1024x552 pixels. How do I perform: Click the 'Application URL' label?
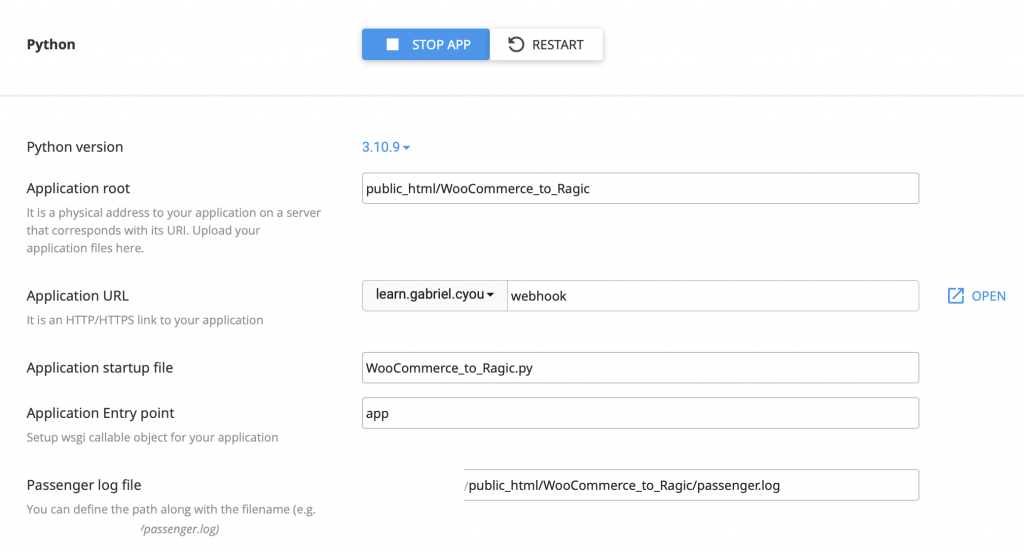(x=77, y=296)
